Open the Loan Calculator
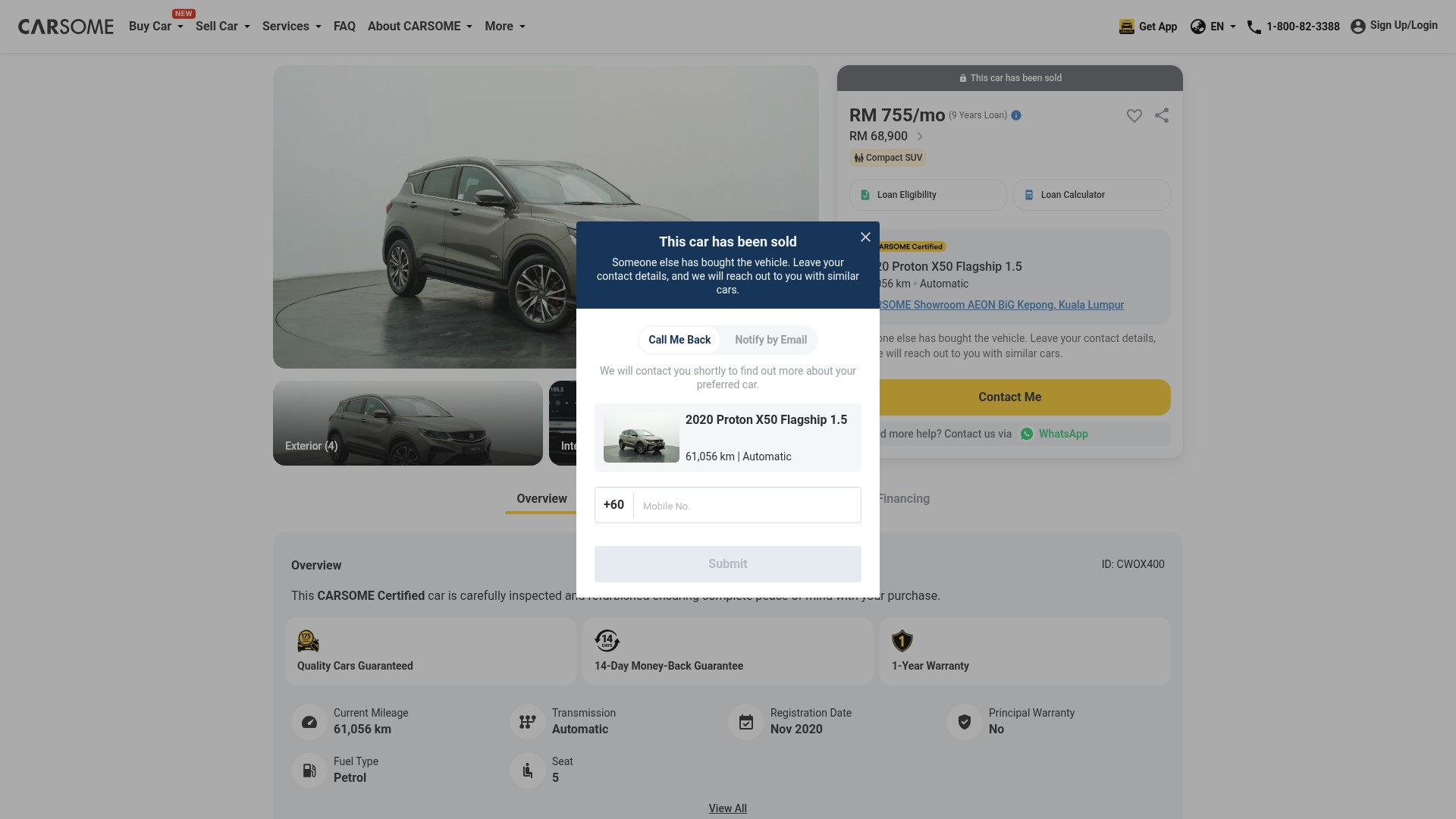This screenshot has height=819, width=1456. pyautogui.click(x=1092, y=195)
